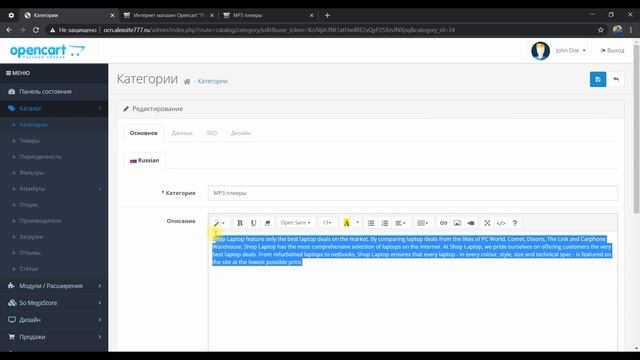Bookmark this page with the star
The height and width of the screenshot is (360, 640).
(x=601, y=30)
